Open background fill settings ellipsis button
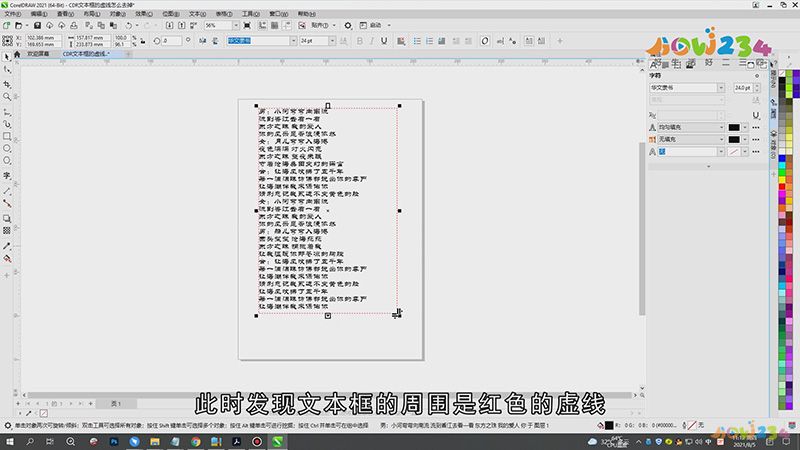The height and width of the screenshot is (450, 800). tap(756, 139)
